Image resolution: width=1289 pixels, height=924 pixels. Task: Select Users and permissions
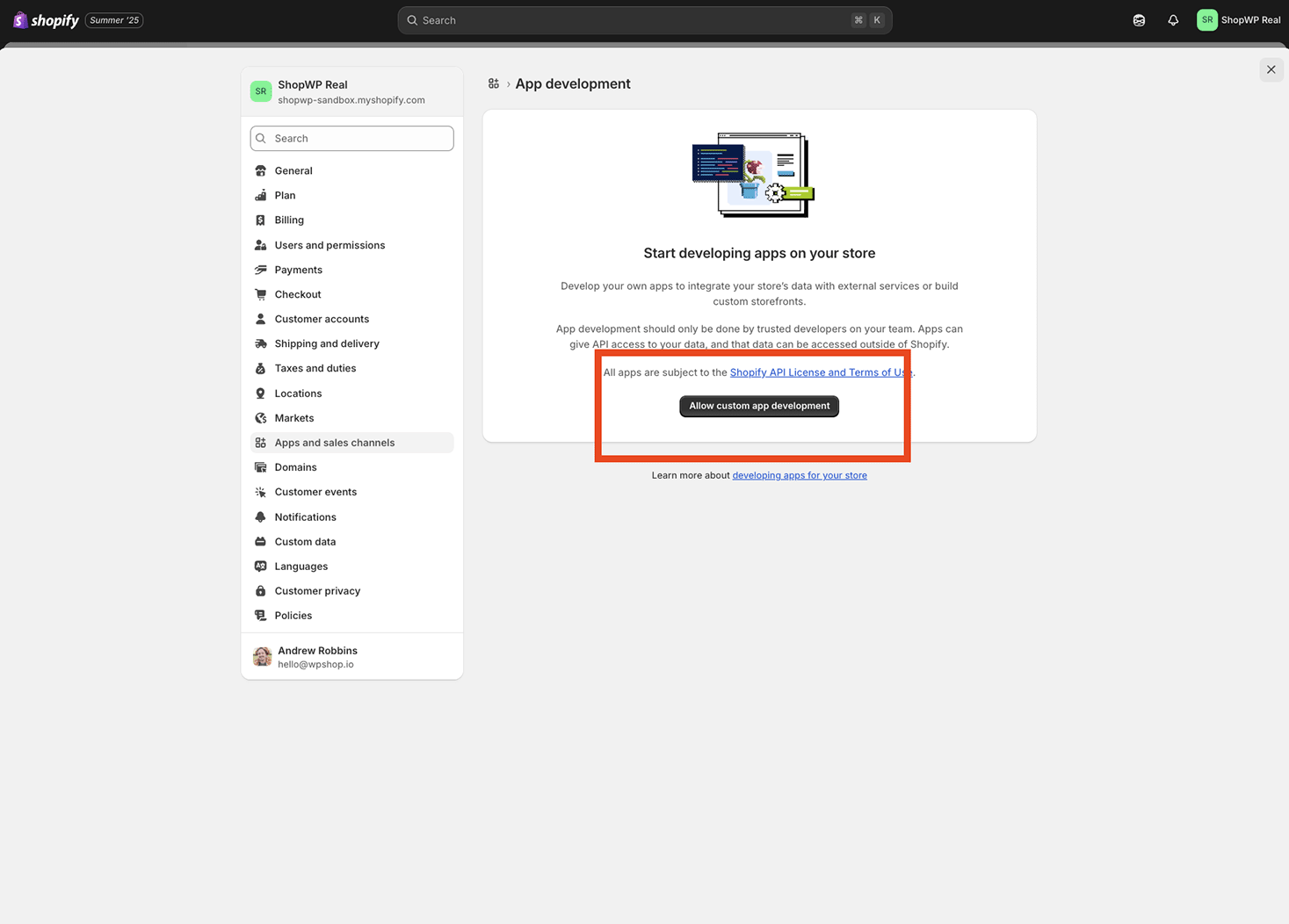(351, 245)
